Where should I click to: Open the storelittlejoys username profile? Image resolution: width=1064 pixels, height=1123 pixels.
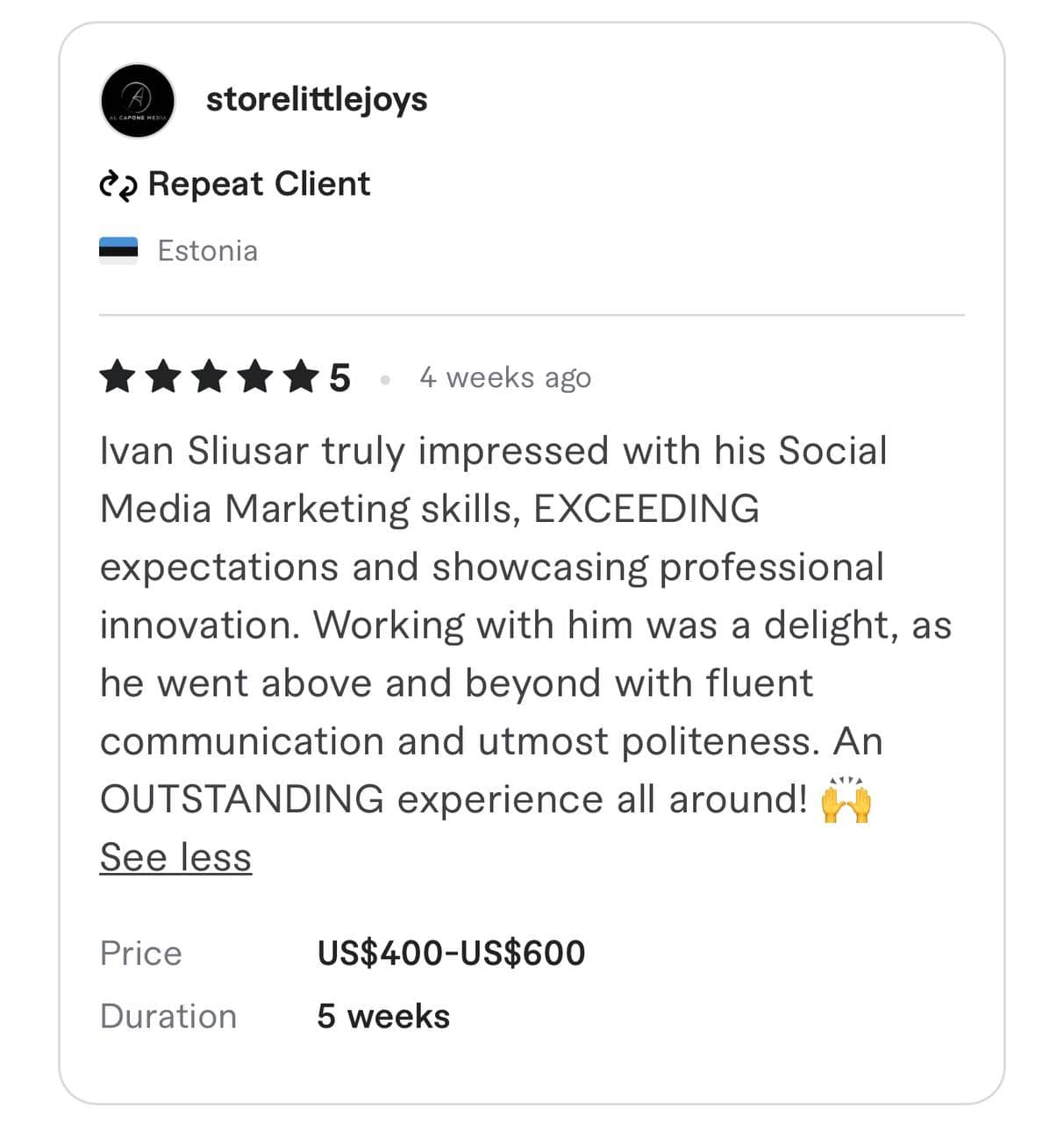tap(317, 99)
